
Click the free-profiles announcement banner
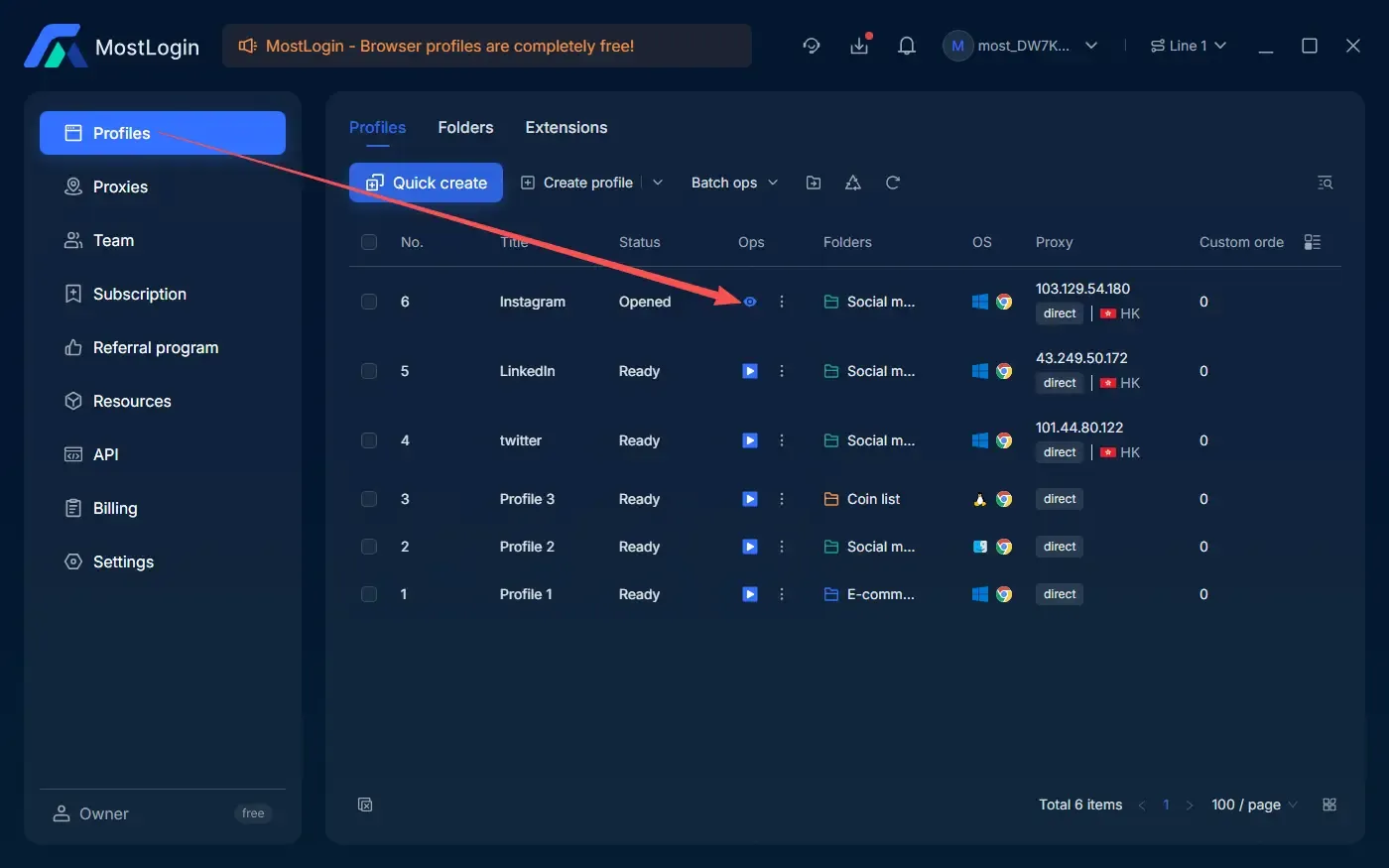pyautogui.click(x=486, y=46)
